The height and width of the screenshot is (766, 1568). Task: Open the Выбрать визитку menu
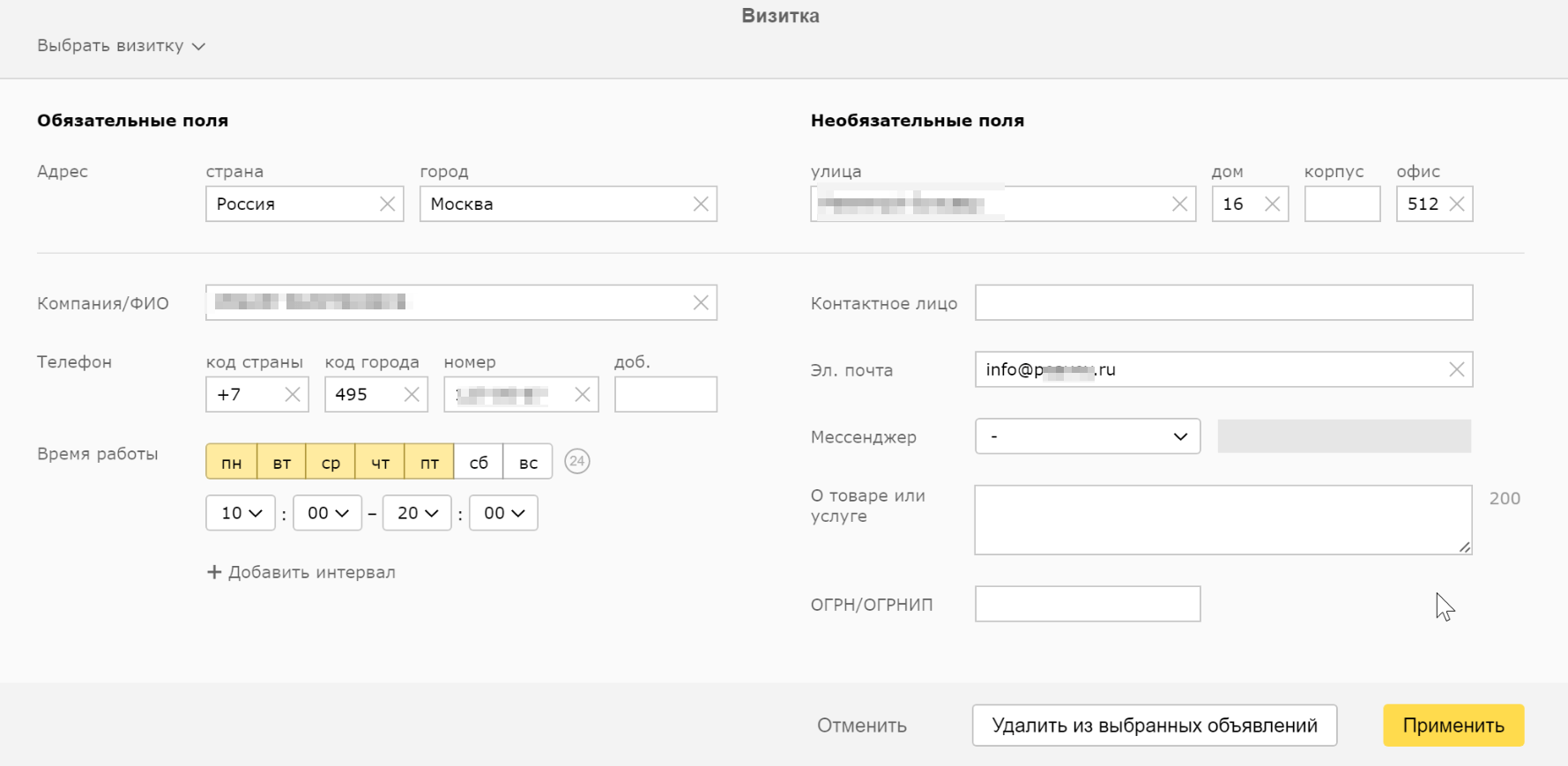(x=121, y=46)
